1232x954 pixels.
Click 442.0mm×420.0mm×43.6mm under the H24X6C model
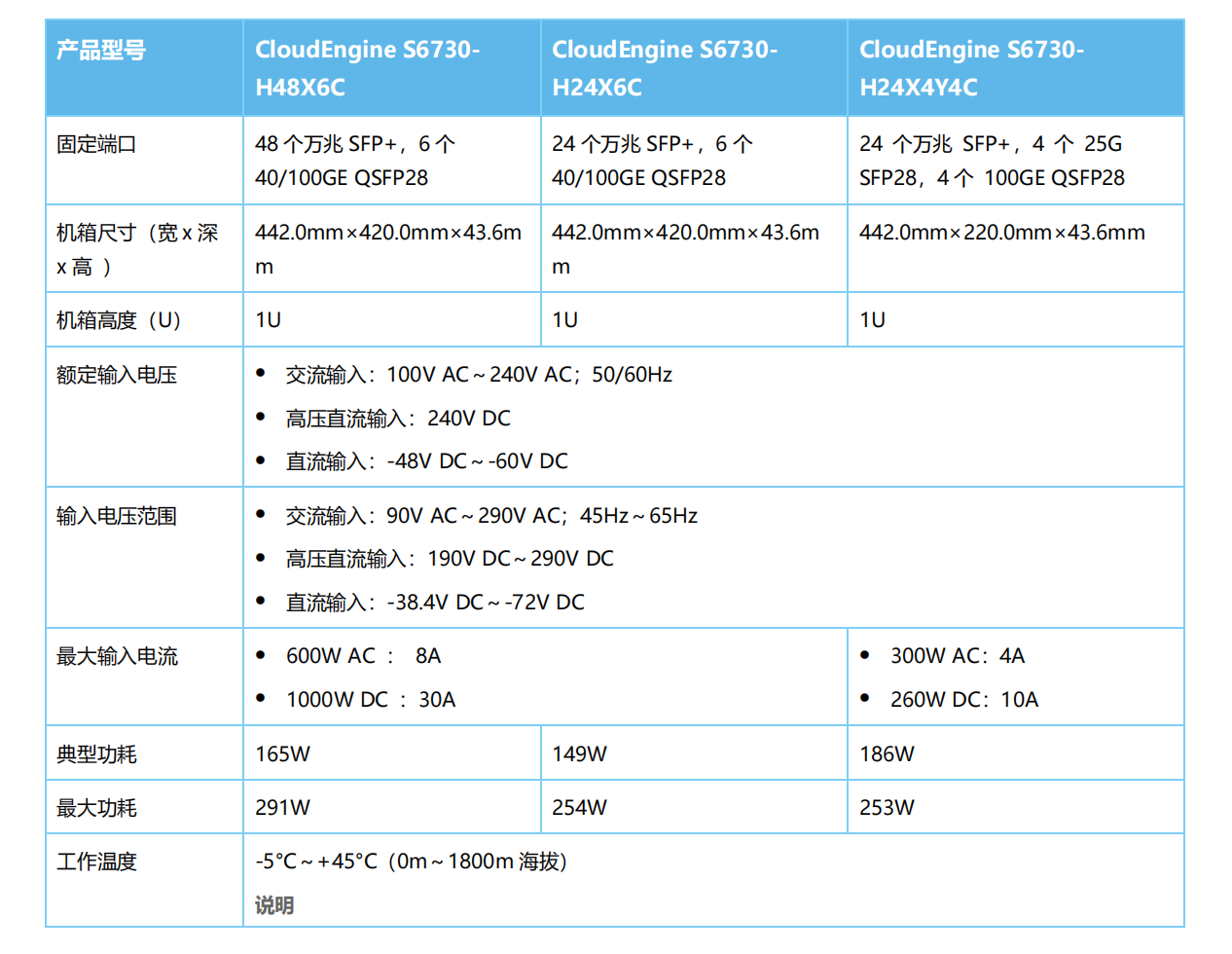click(685, 249)
